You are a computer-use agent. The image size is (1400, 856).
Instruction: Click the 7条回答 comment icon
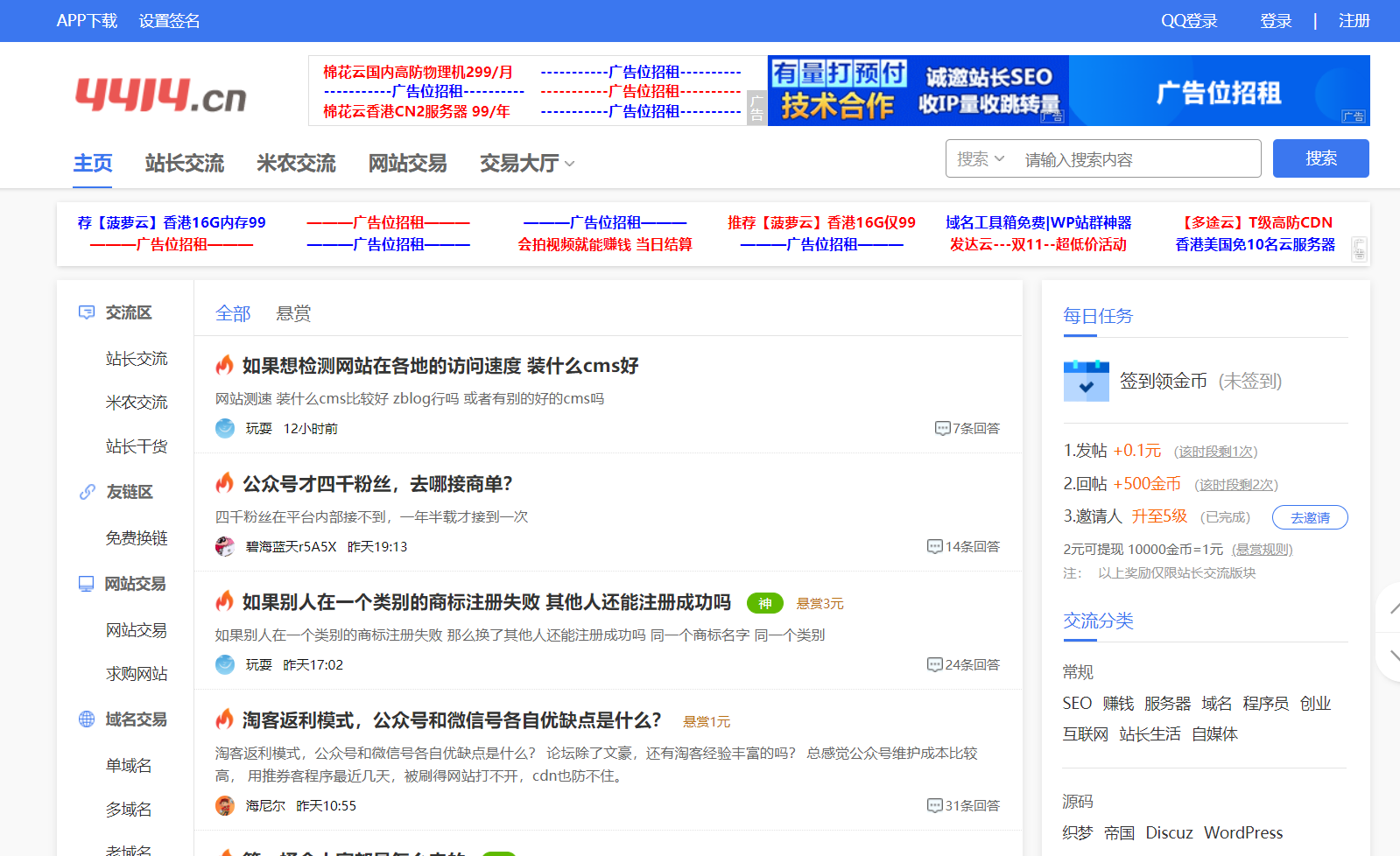pos(942,429)
